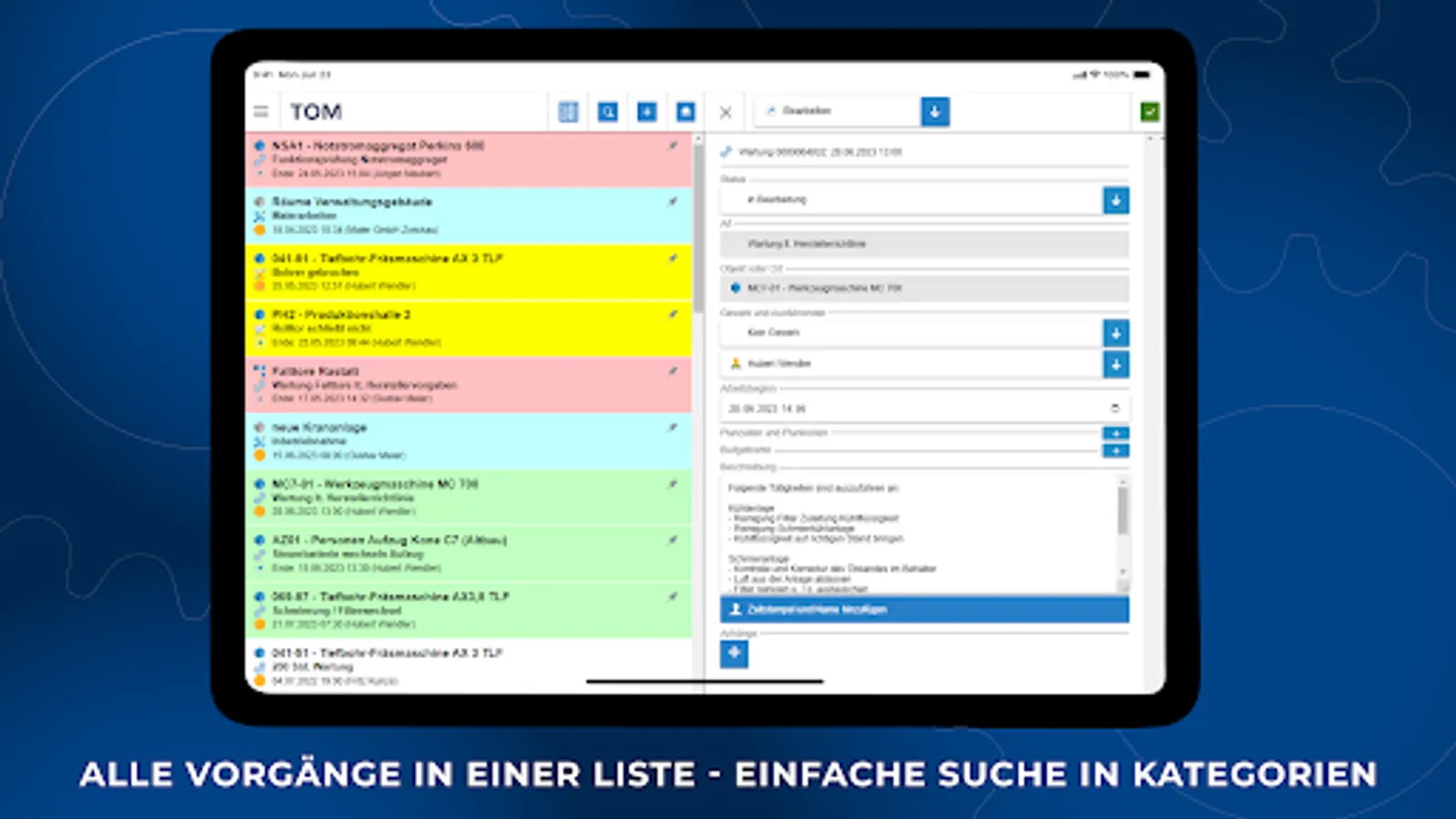Close the detail panel with the X
1456x819 pixels.
click(725, 112)
